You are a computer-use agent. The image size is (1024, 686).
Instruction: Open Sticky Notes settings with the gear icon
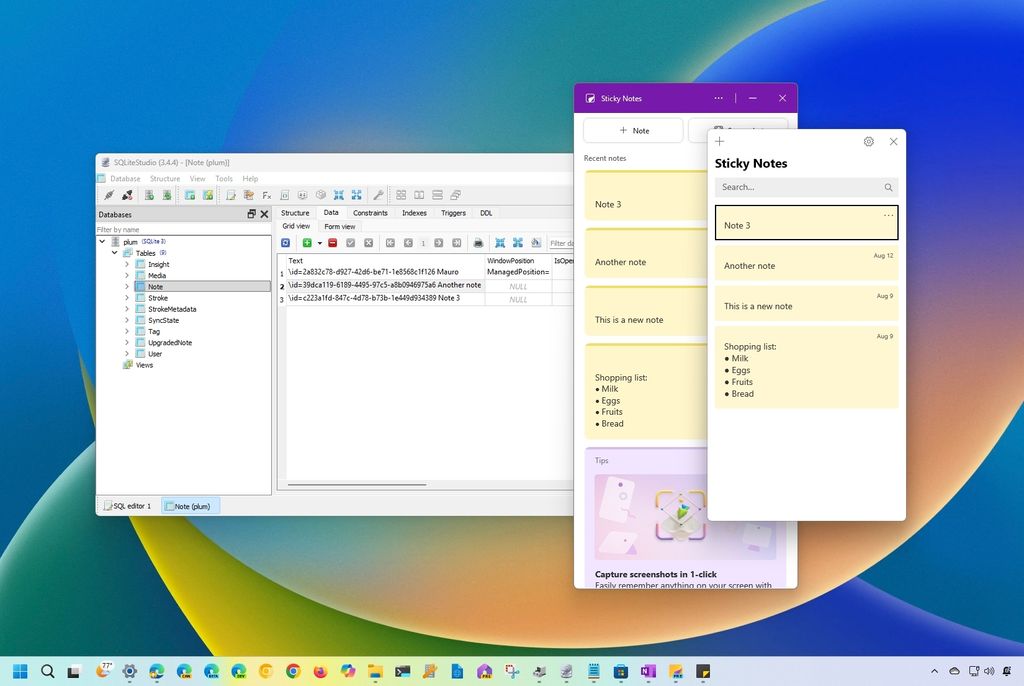868,142
